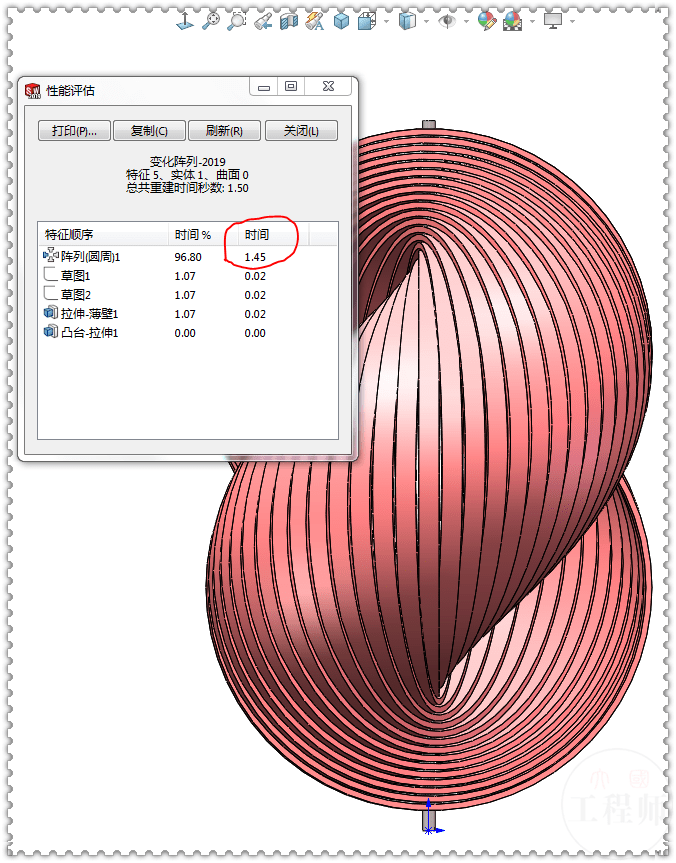The image size is (676, 863).
Task: Select the Zoom to Area tool
Action: pos(237,21)
